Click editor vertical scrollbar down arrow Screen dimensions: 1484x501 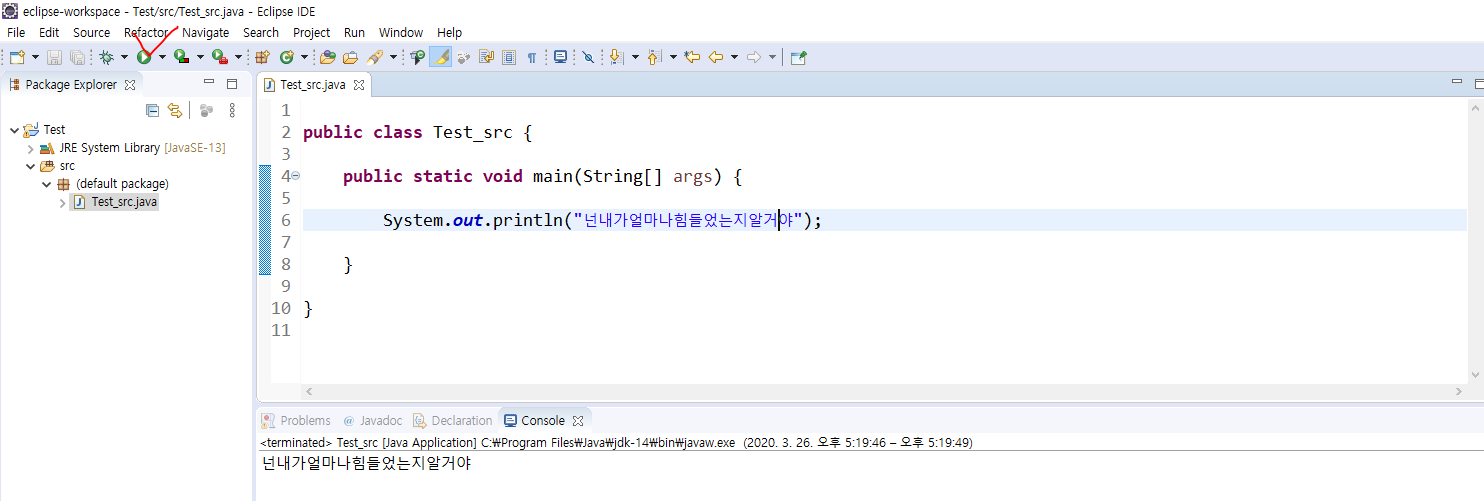1477,374
